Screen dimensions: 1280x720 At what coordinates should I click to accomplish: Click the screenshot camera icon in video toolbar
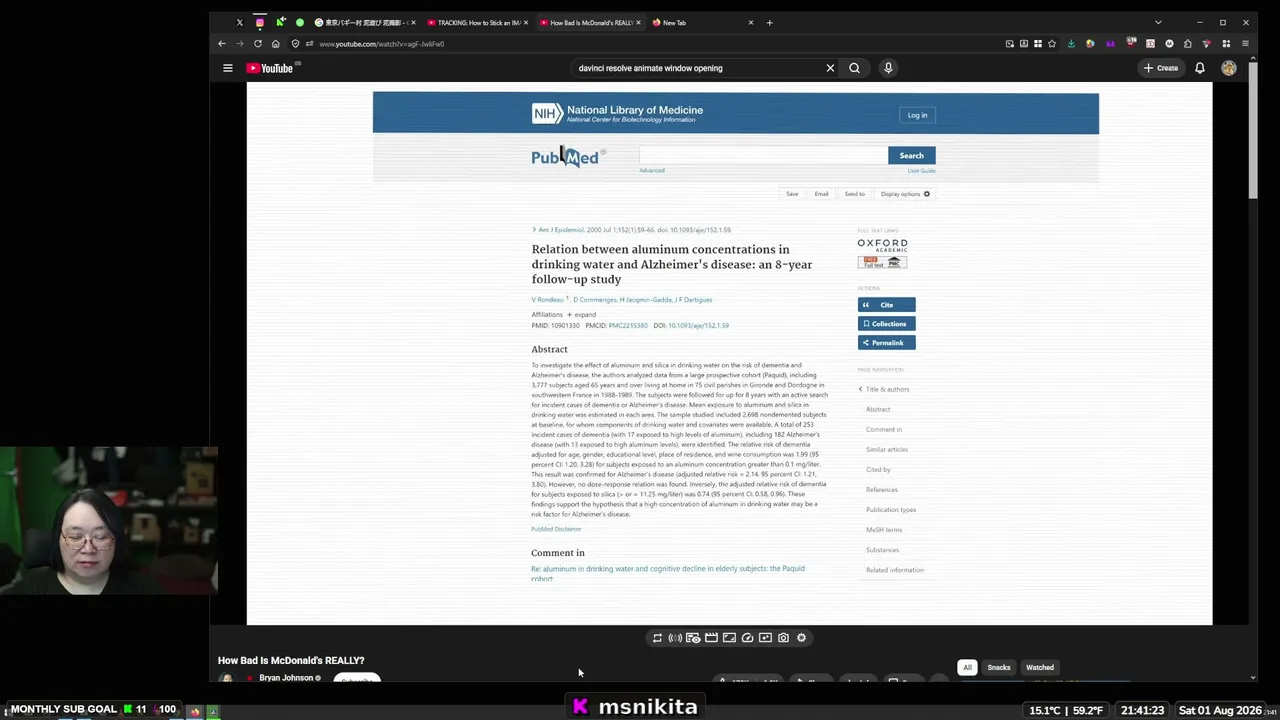point(783,638)
